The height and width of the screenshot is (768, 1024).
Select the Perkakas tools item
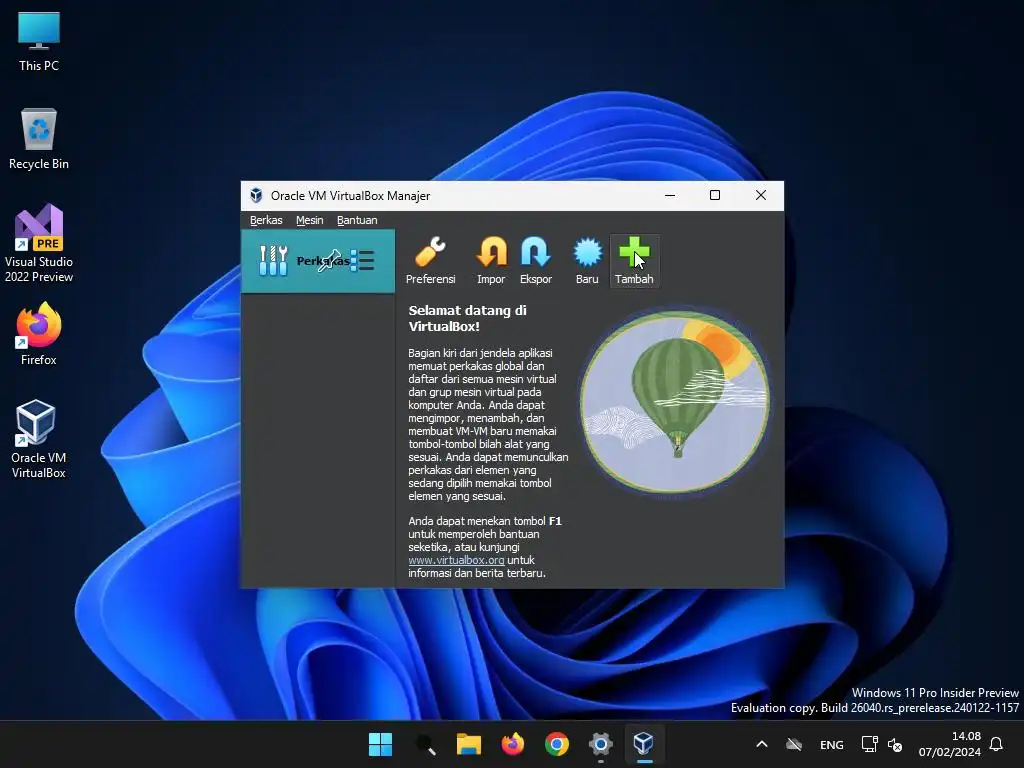318,261
